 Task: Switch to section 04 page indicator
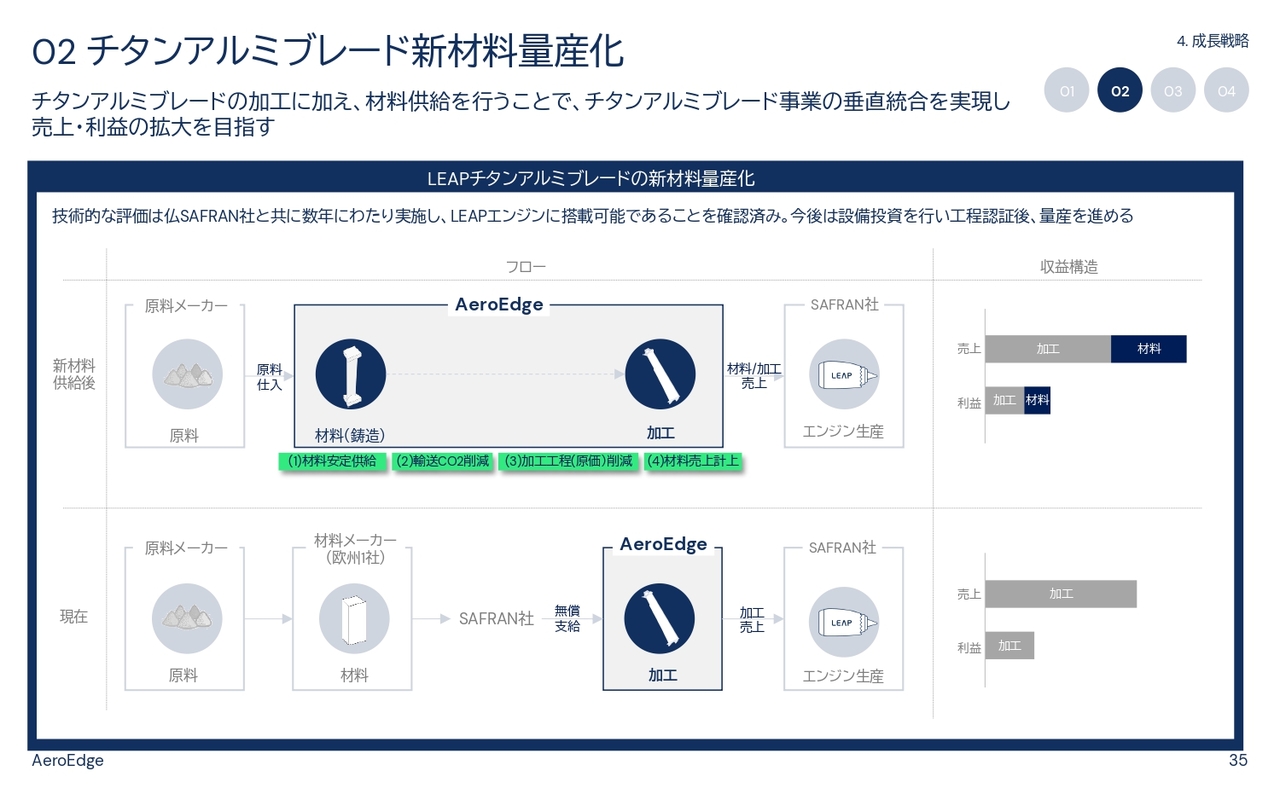pos(1226,91)
